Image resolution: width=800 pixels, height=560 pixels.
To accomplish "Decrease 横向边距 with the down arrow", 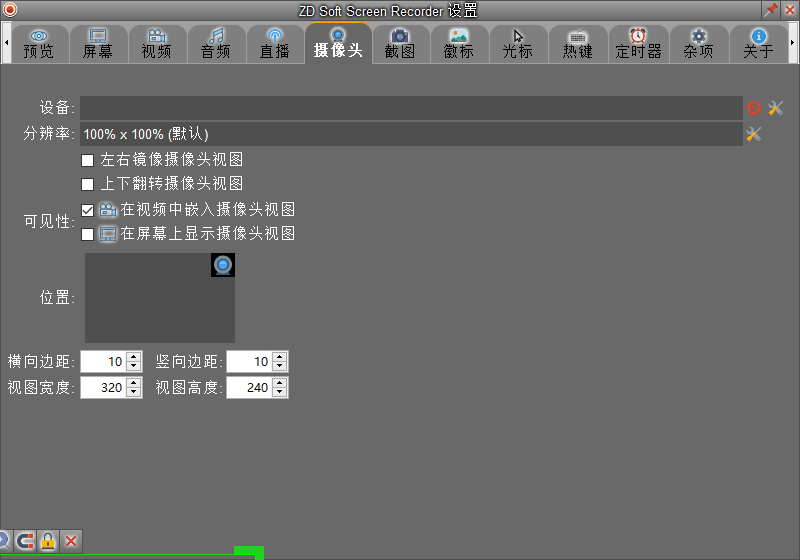I will 134,367.
